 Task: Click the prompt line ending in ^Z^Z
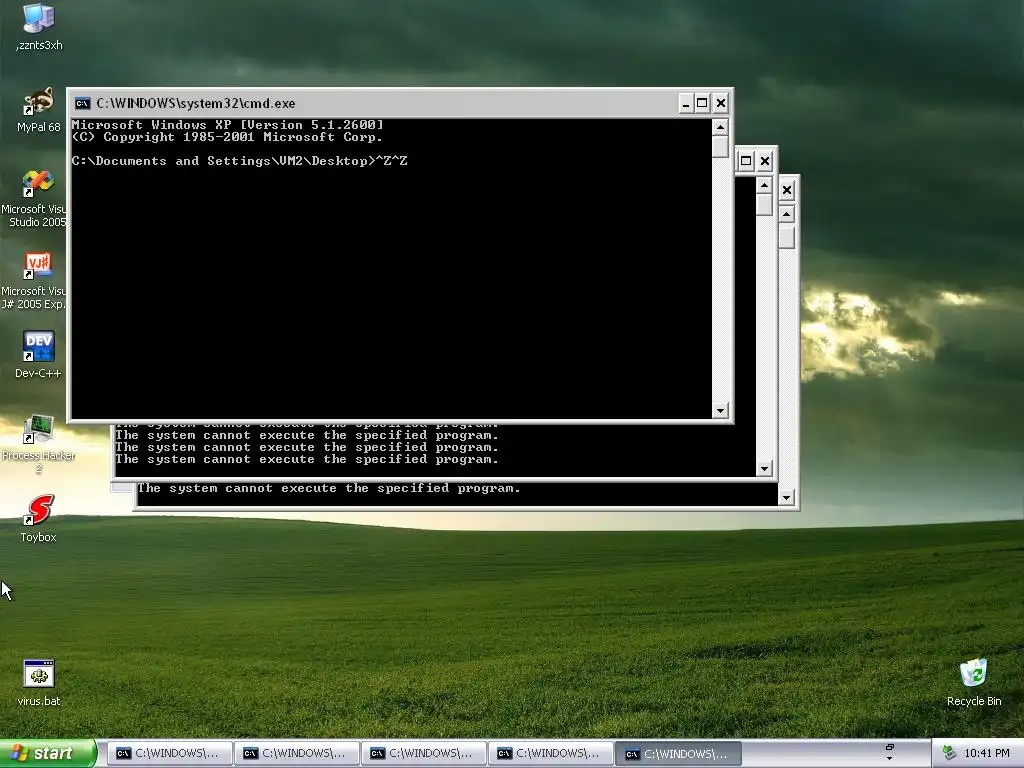240,161
